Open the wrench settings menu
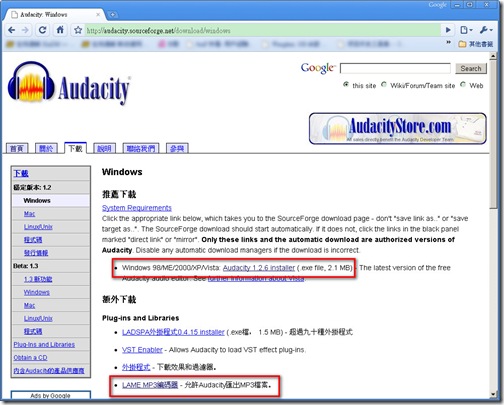The width and height of the screenshot is (504, 405). tap(486, 30)
